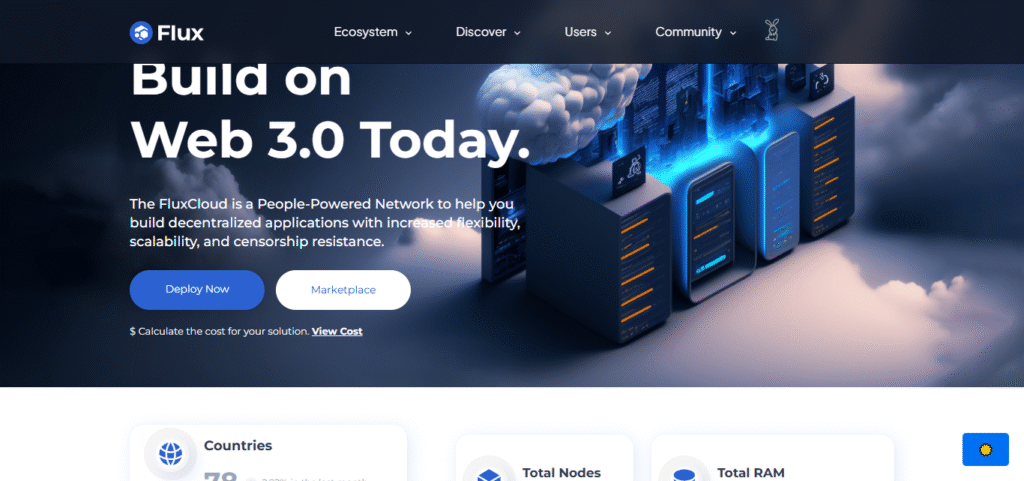Click the globe icon beside Countries
The width and height of the screenshot is (1024, 481).
[x=170, y=453]
